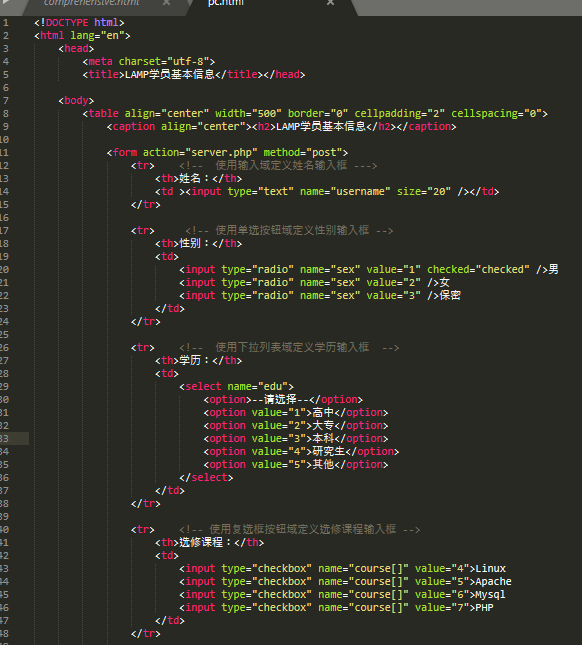Click the 研究生 option text
Screen dimensions: 582x645
tap(328, 452)
